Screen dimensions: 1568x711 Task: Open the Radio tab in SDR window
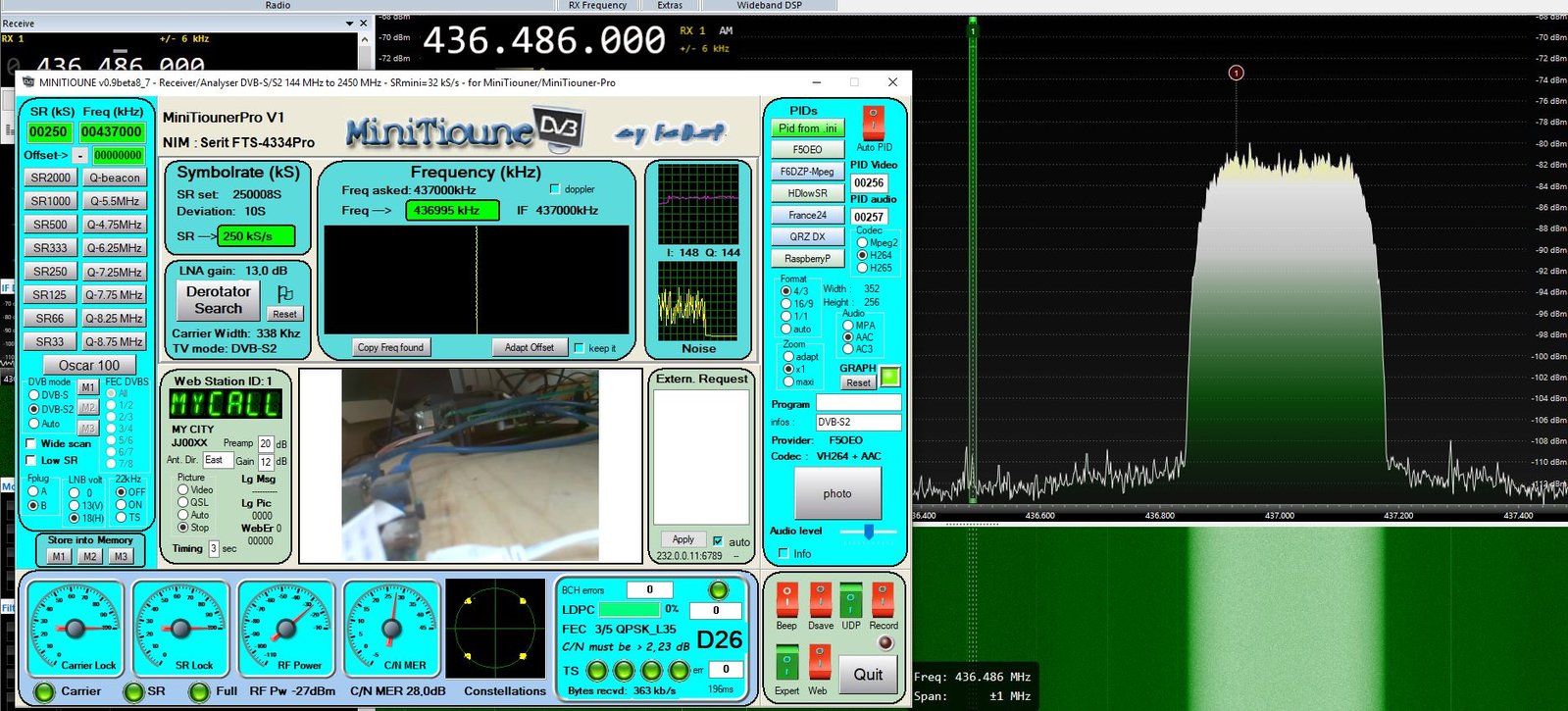[x=278, y=5]
